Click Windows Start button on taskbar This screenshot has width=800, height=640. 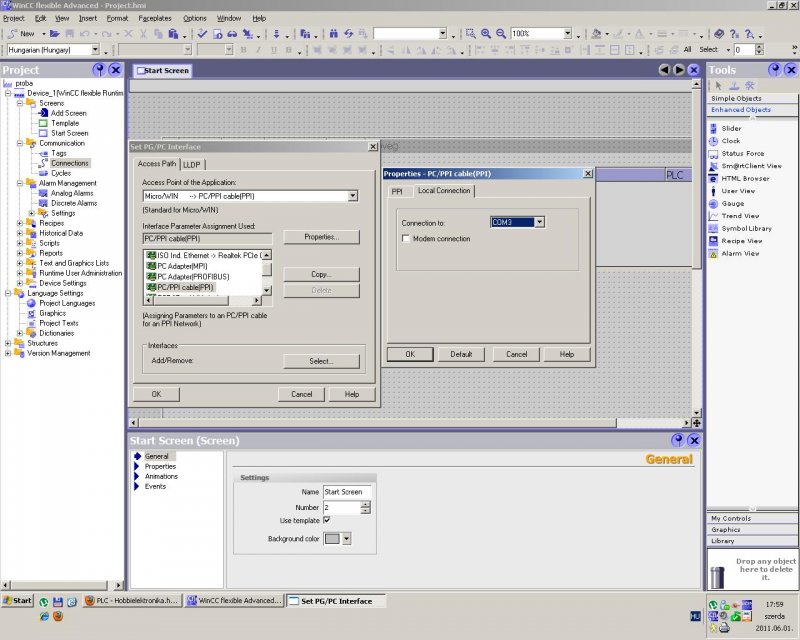[x=17, y=601]
